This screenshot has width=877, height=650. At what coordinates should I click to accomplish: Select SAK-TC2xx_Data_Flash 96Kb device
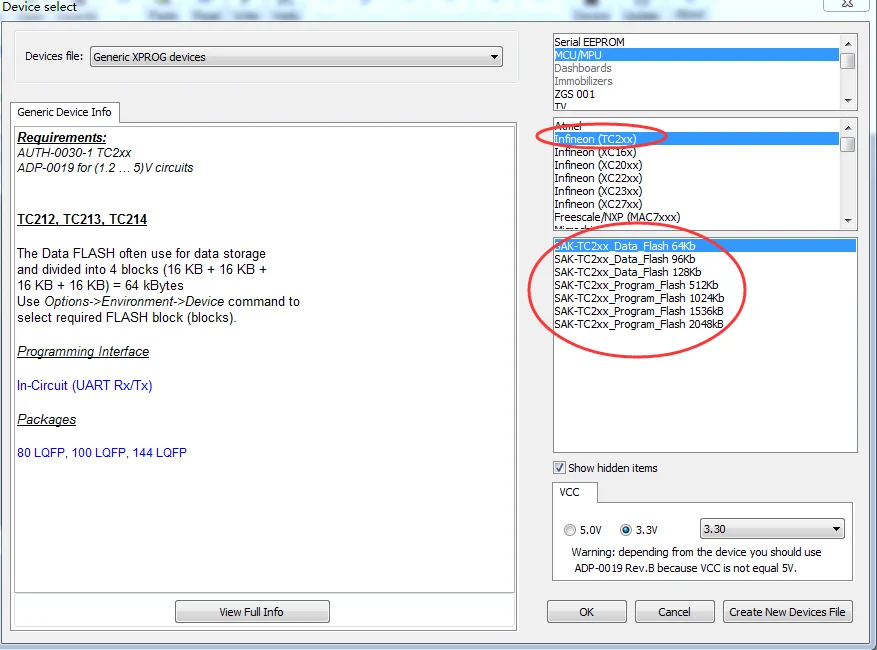[x=705, y=259]
